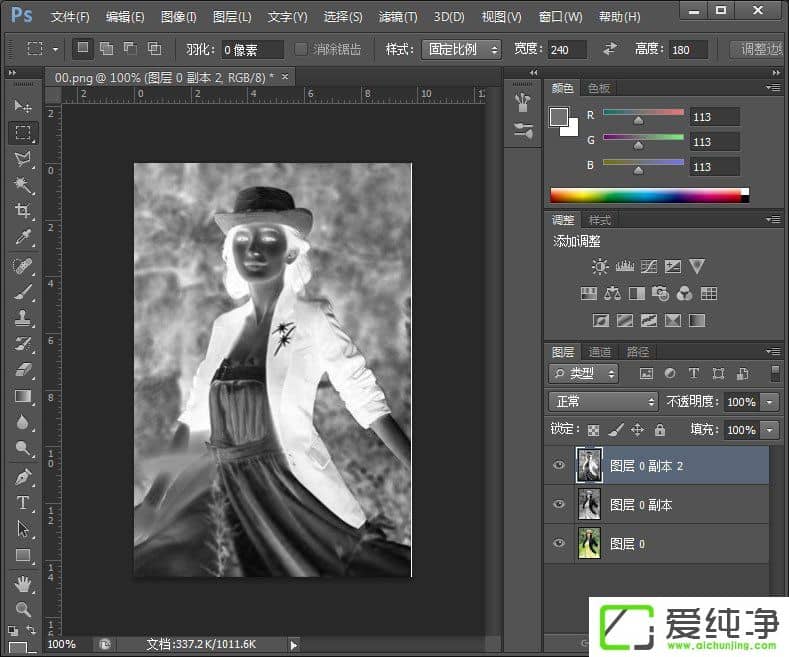Image resolution: width=789 pixels, height=657 pixels.
Task: Switch to the 通道 tab
Action: coord(600,352)
